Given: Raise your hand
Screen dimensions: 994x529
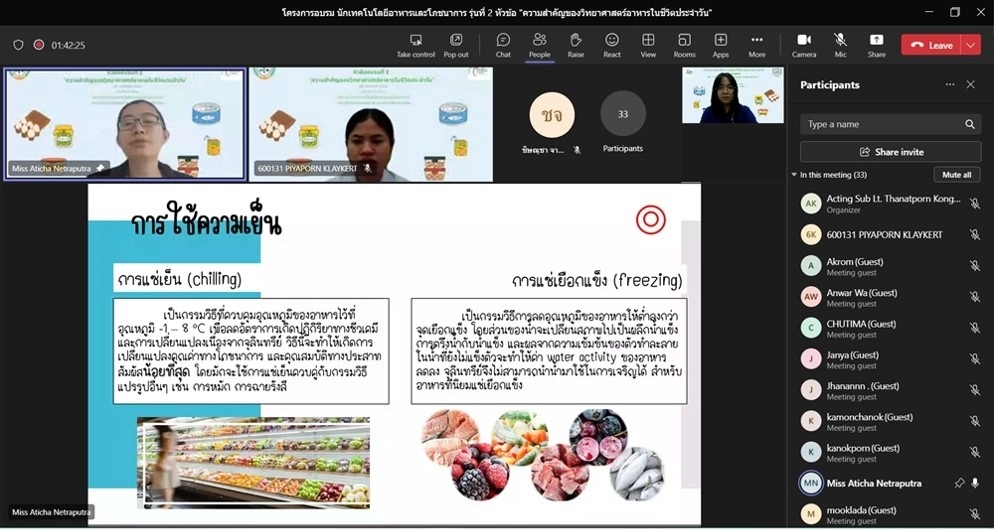Looking at the screenshot, I should (576, 46).
